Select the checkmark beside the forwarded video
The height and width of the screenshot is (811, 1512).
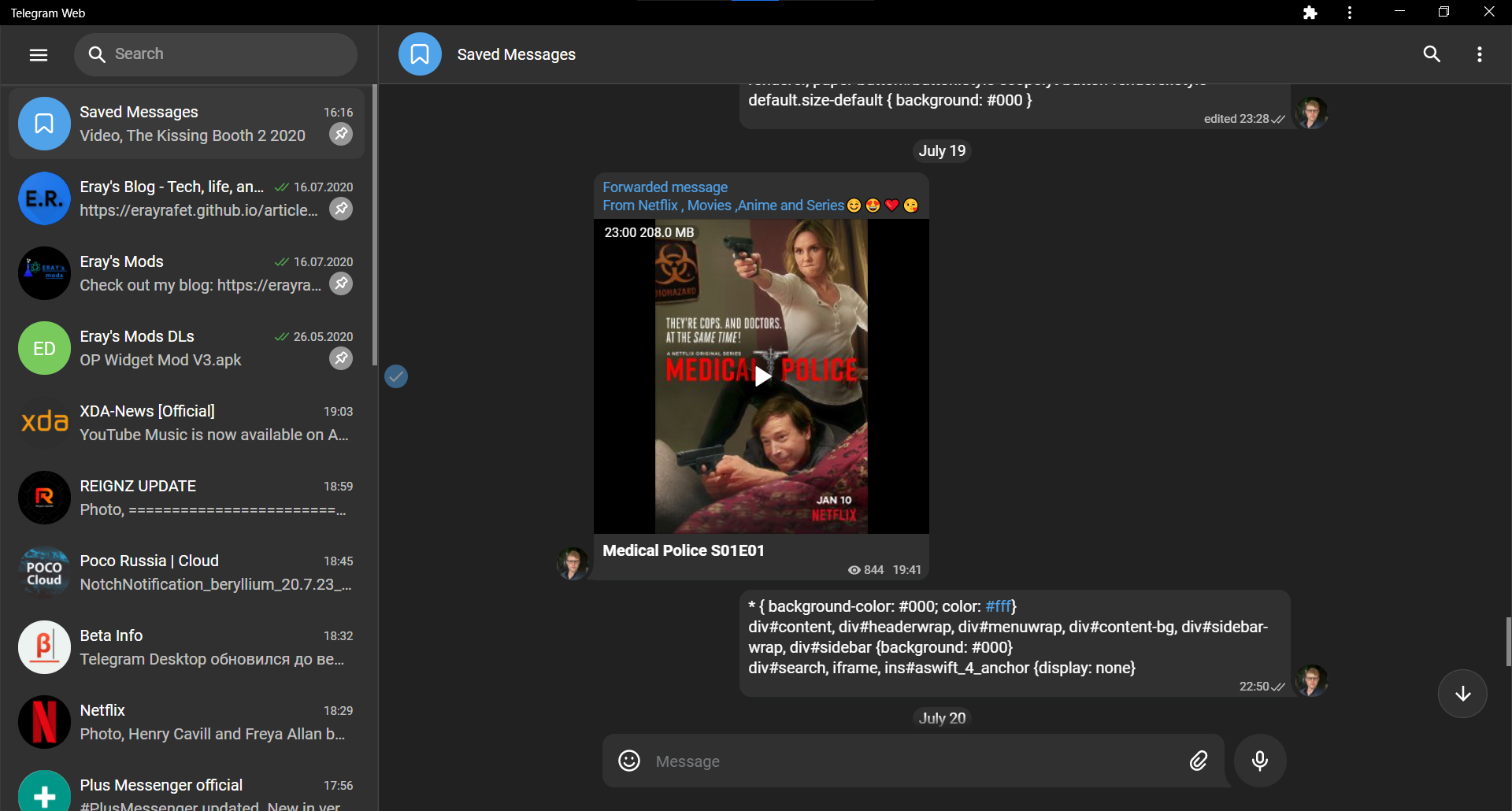(396, 376)
